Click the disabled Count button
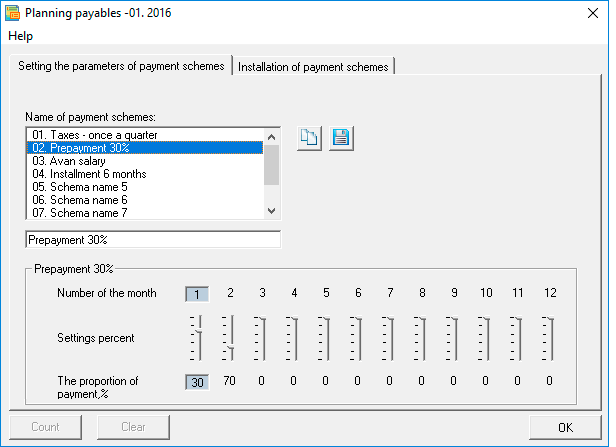This screenshot has width=616, height=447. [x=46, y=427]
